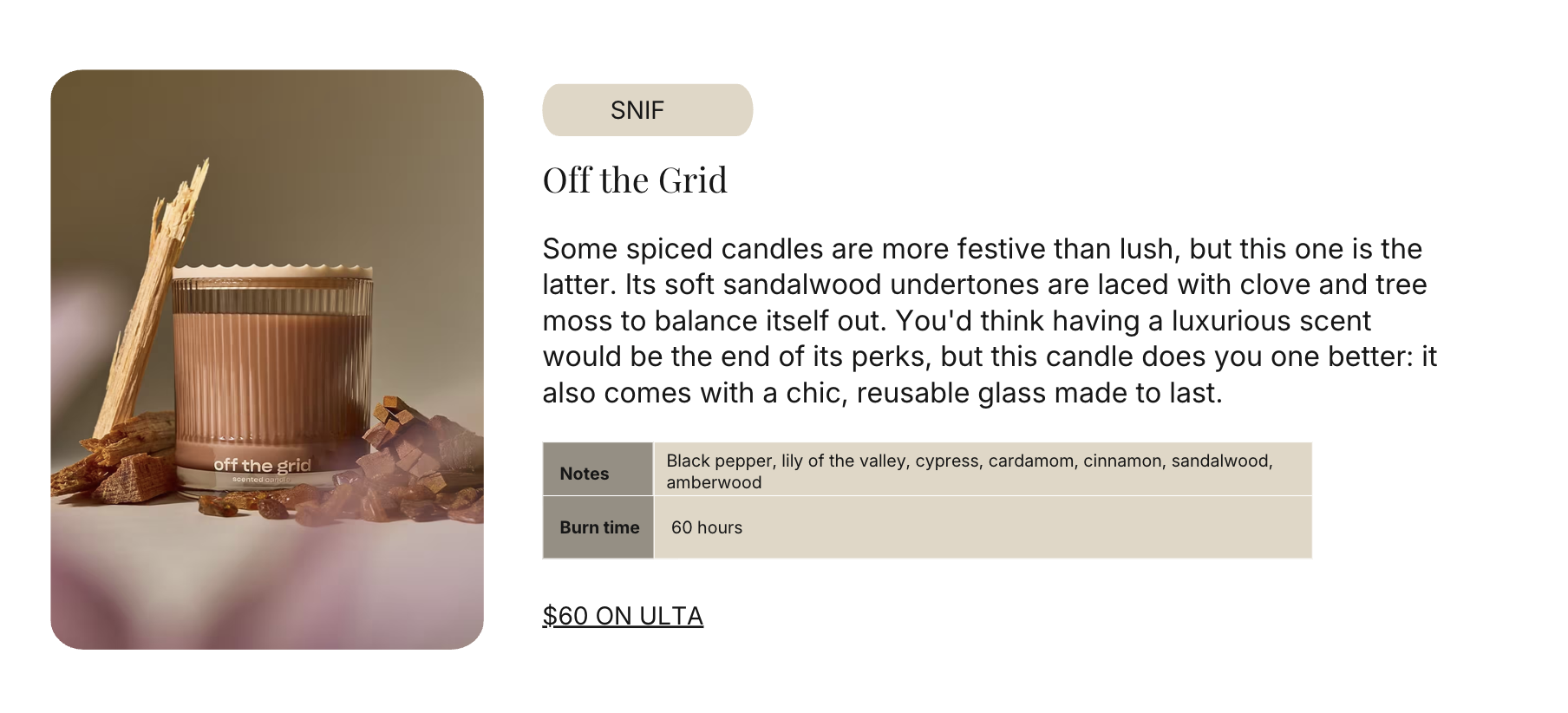Screen dimensions: 1568x713
Task: Click the SNIF brand badge
Action: [647, 110]
